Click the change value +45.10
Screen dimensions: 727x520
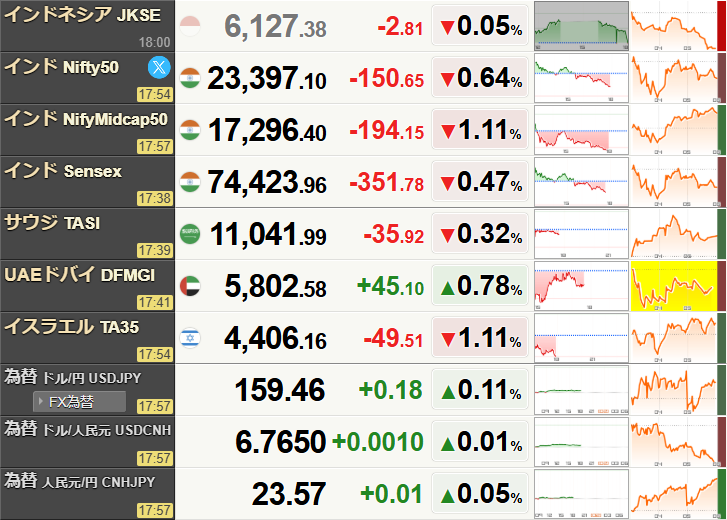point(390,286)
